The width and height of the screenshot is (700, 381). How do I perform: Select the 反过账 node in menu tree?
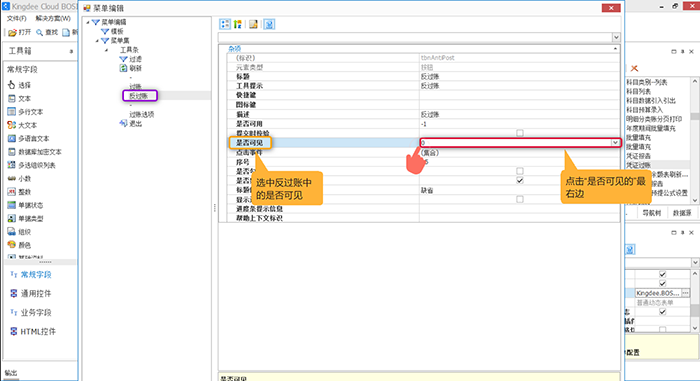click(139, 96)
